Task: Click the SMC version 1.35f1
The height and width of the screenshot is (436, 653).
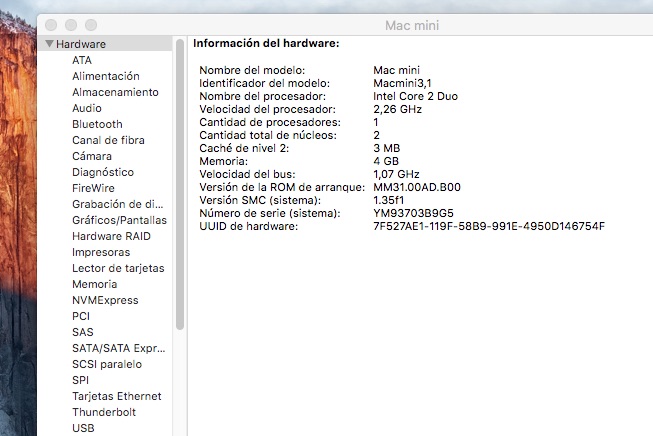Action: [389, 200]
